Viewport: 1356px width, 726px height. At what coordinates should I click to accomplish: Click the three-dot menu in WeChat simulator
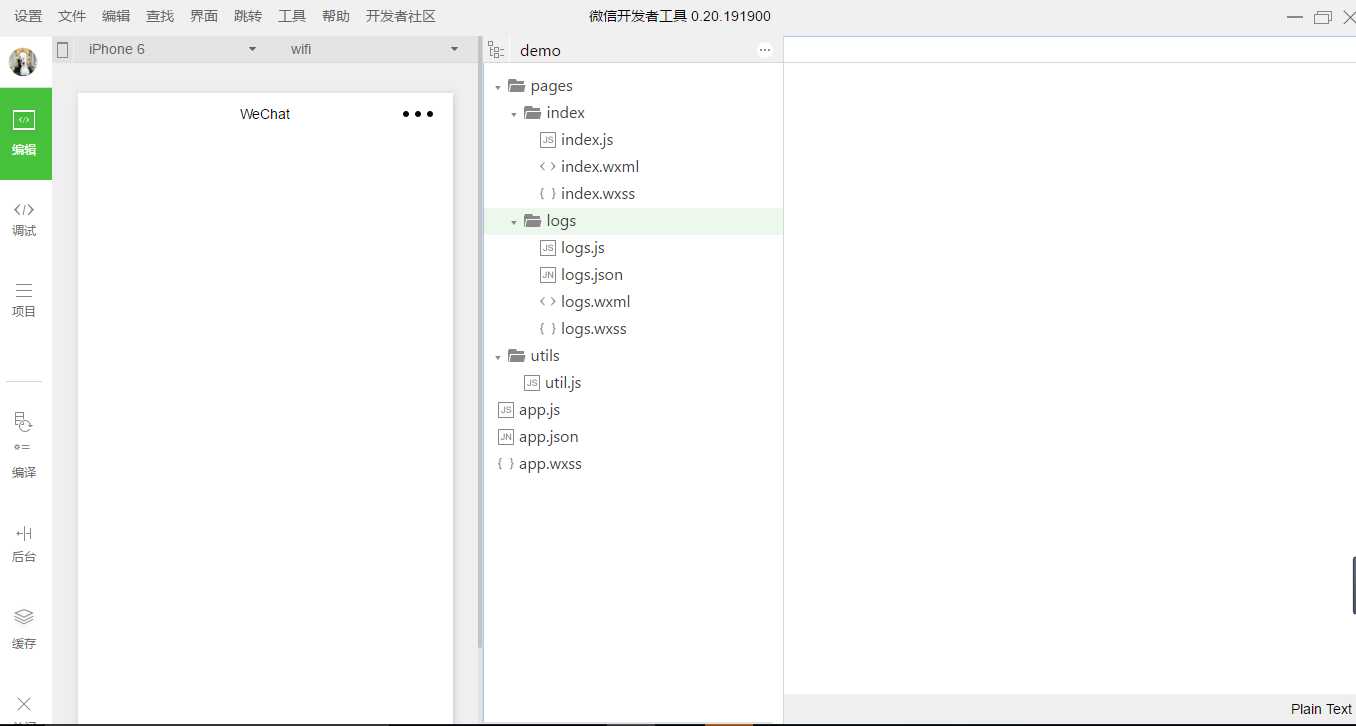point(418,114)
